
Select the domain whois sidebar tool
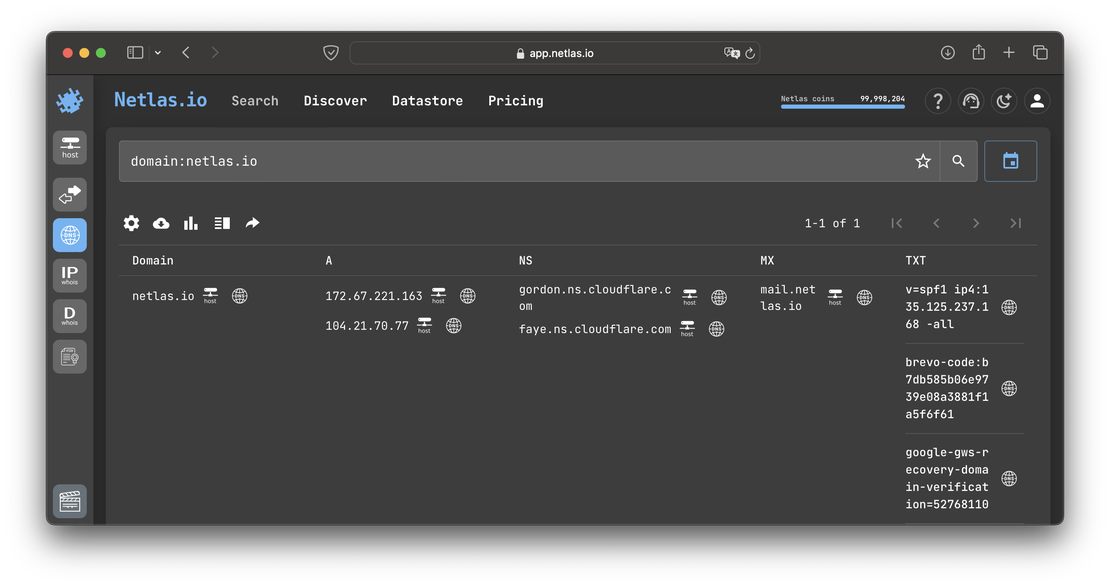(x=70, y=316)
